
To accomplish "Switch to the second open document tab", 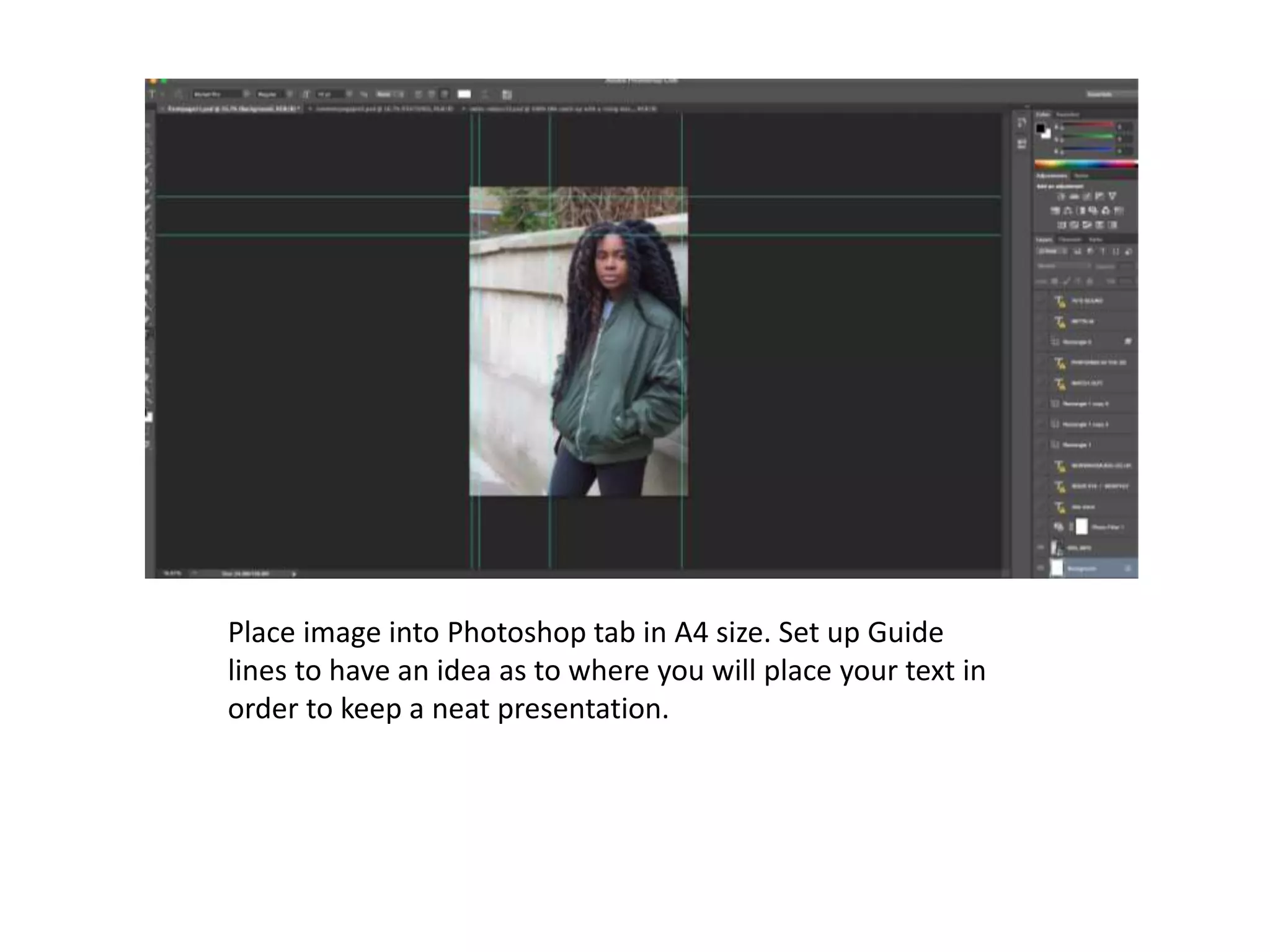I will [384, 108].
